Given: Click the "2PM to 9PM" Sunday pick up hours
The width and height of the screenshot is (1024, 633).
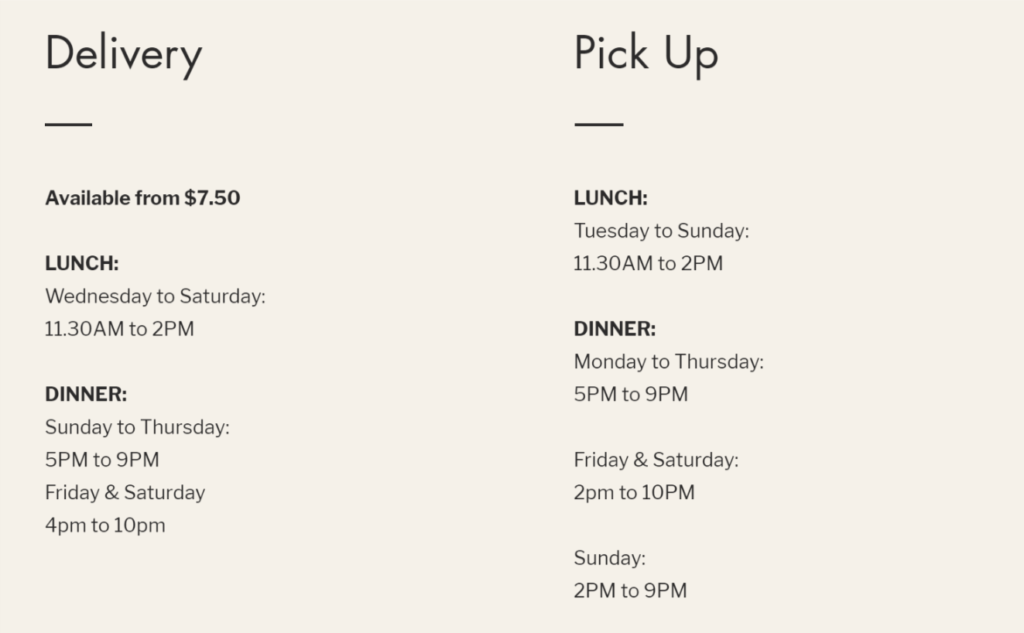Looking at the screenshot, I should [x=630, y=590].
